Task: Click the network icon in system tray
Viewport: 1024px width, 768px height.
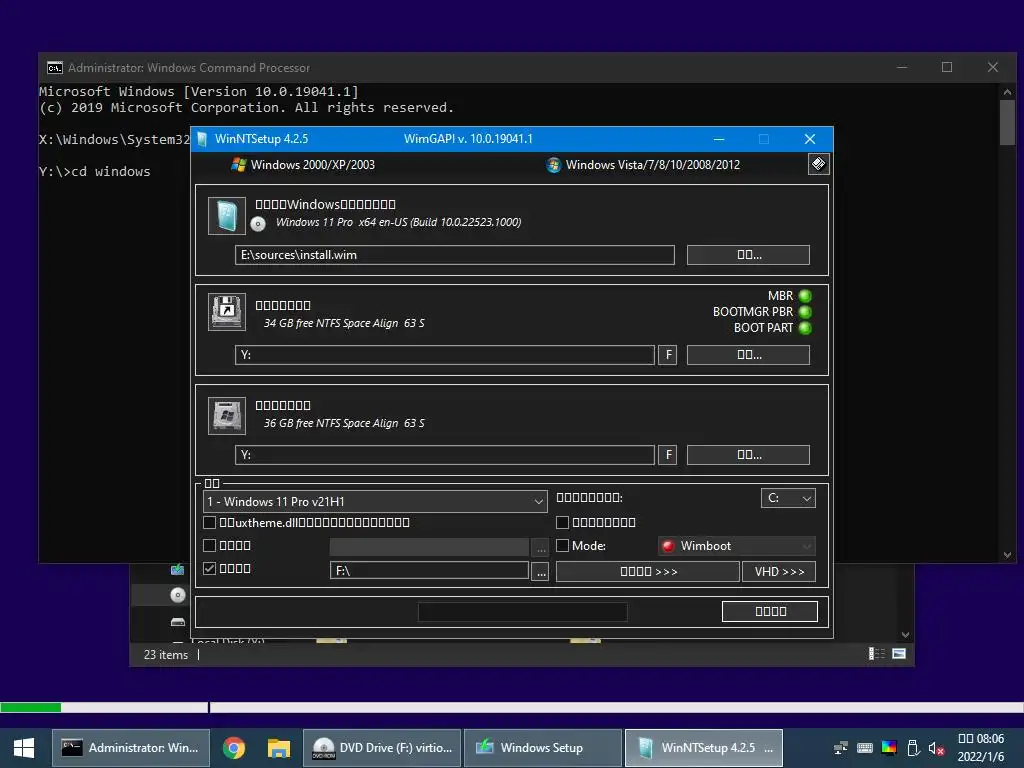Action: point(841,748)
